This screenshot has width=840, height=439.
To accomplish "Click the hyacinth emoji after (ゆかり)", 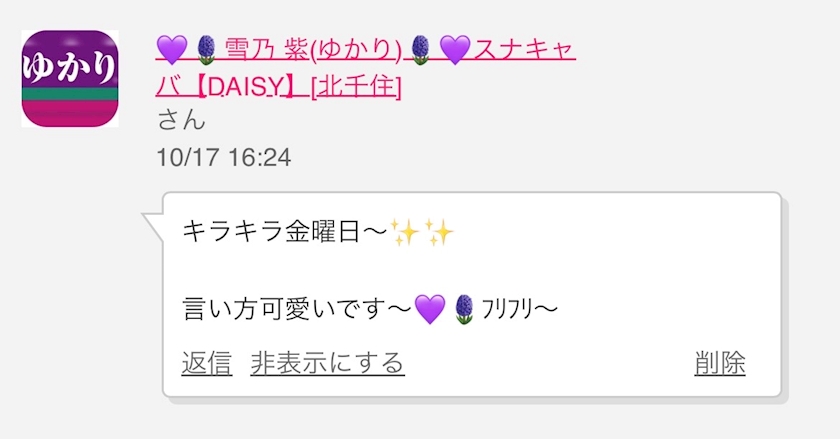I will (421, 50).
